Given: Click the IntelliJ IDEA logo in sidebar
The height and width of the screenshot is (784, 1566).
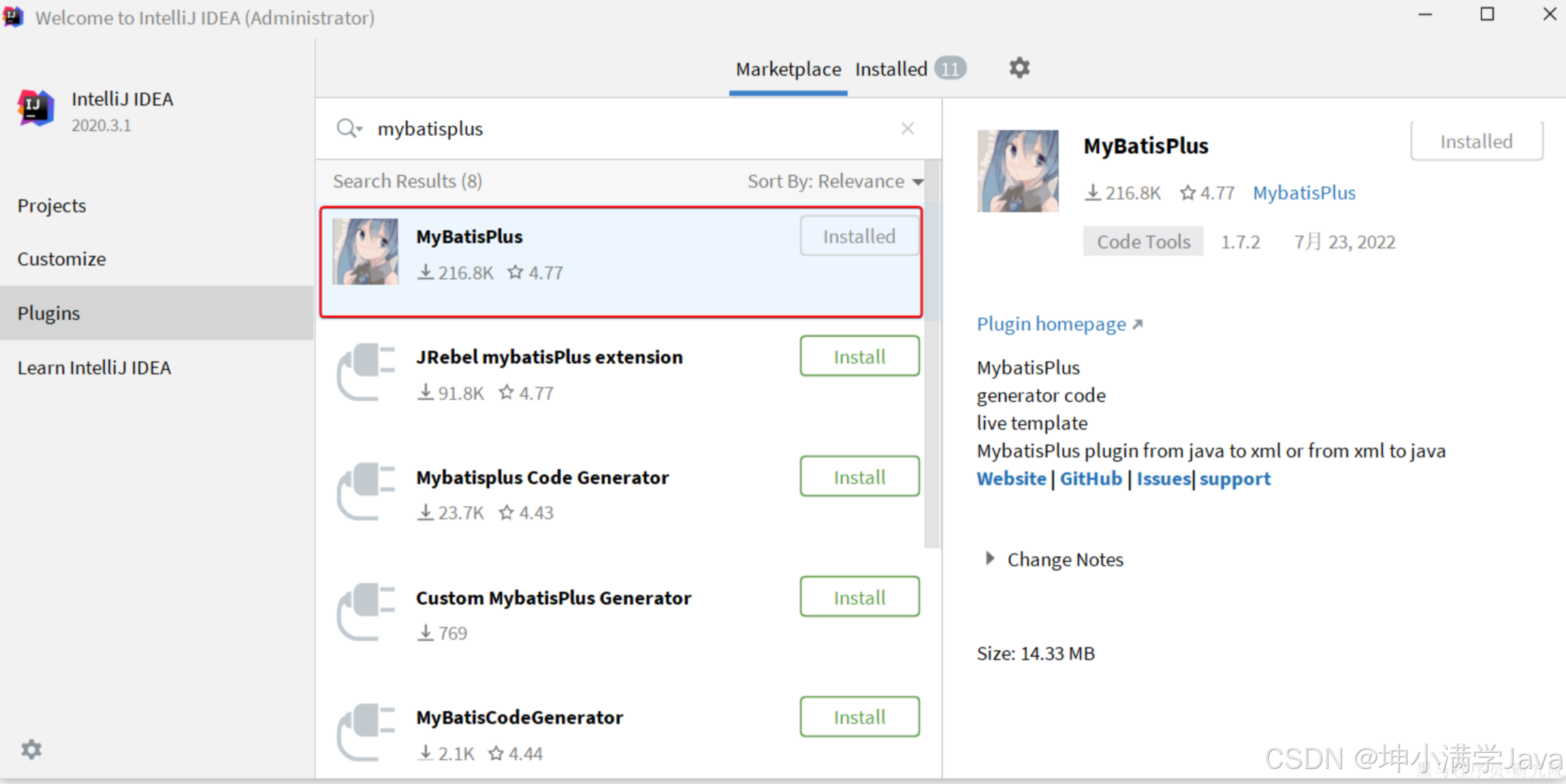Looking at the screenshot, I should pyautogui.click(x=36, y=109).
